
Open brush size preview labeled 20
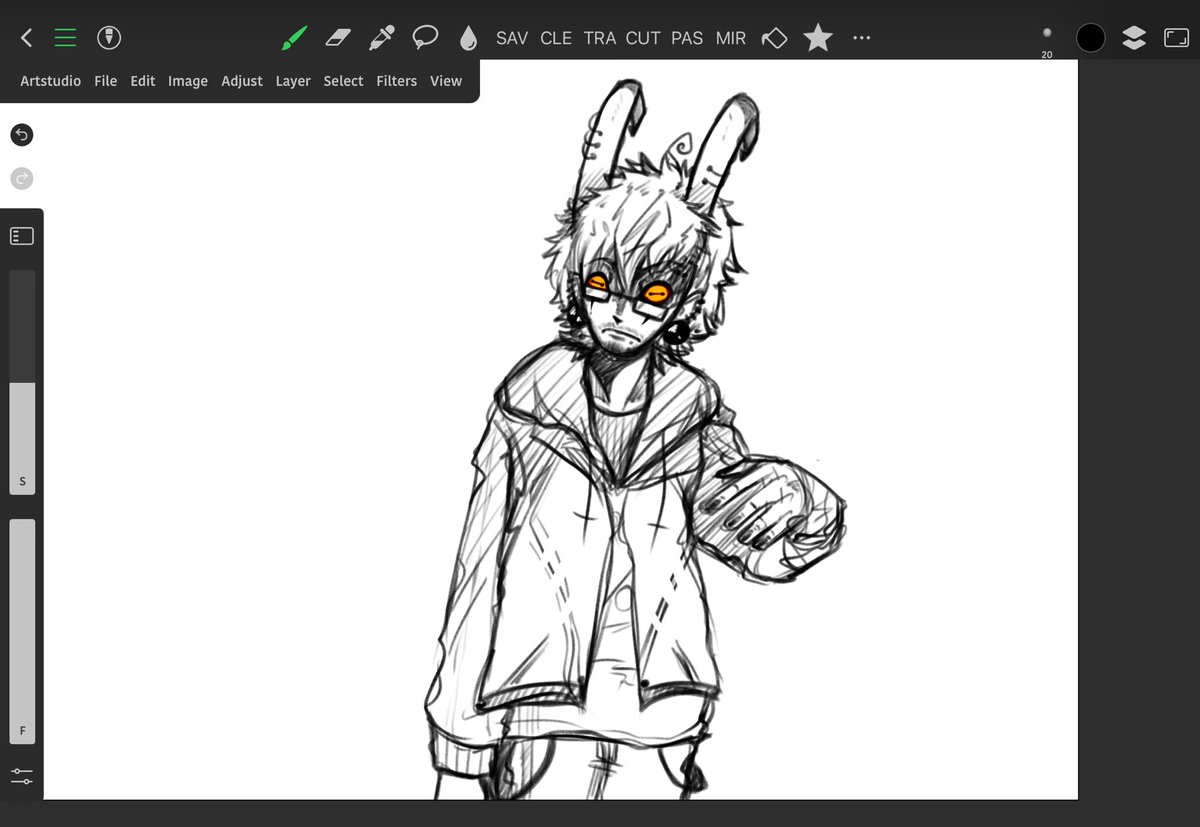(1047, 40)
